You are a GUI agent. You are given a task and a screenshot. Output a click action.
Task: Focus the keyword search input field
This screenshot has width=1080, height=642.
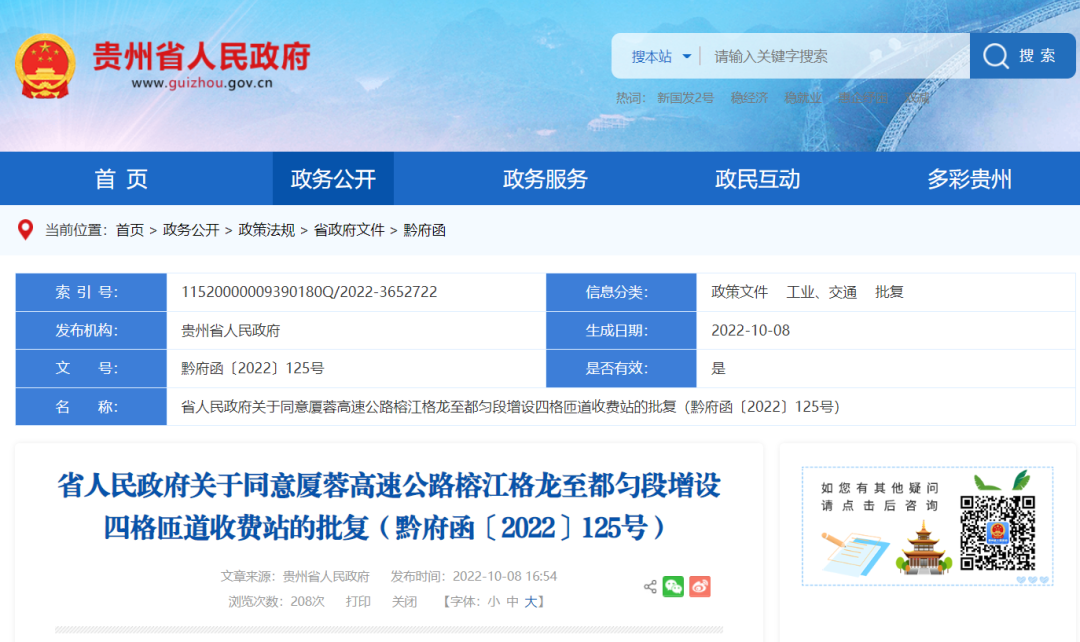click(x=833, y=56)
